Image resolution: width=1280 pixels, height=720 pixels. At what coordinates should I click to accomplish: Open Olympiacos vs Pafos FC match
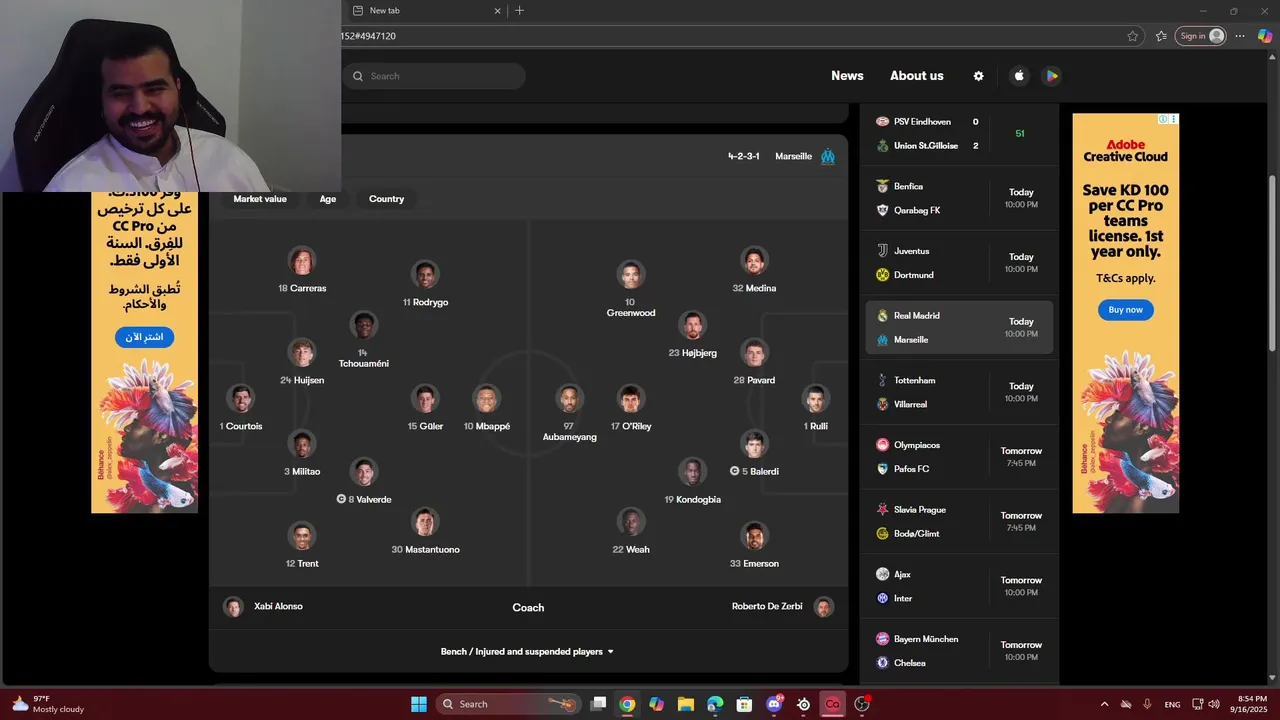tap(959, 457)
